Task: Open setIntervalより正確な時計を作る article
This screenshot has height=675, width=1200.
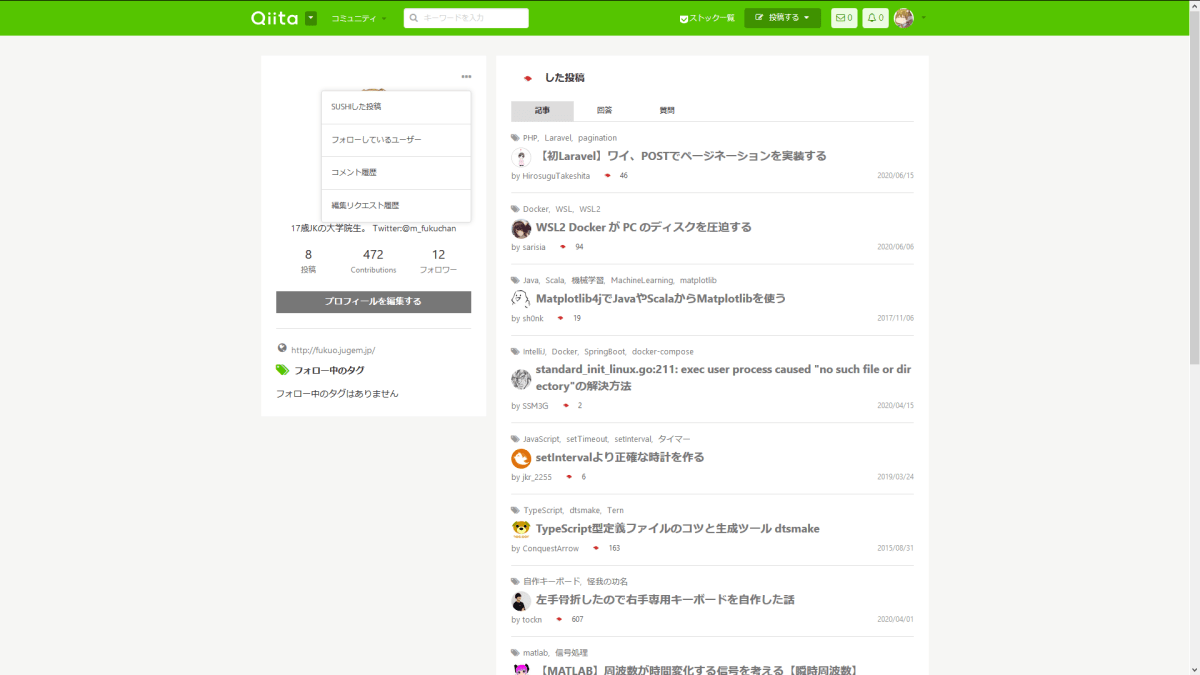Action: (620, 457)
